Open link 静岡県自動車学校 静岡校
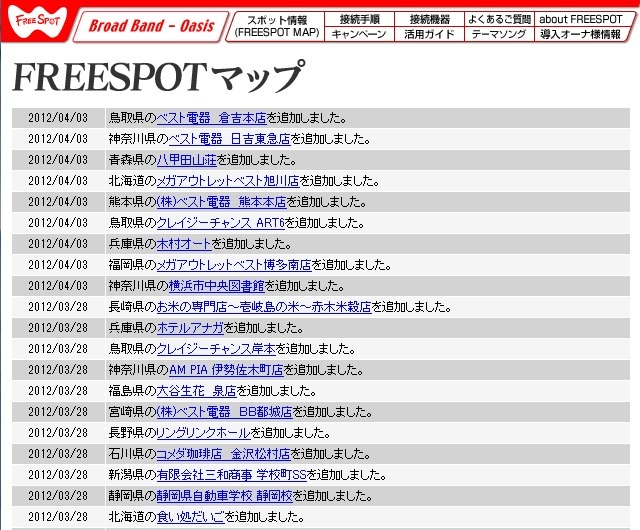640x530 pixels. click(x=225, y=496)
